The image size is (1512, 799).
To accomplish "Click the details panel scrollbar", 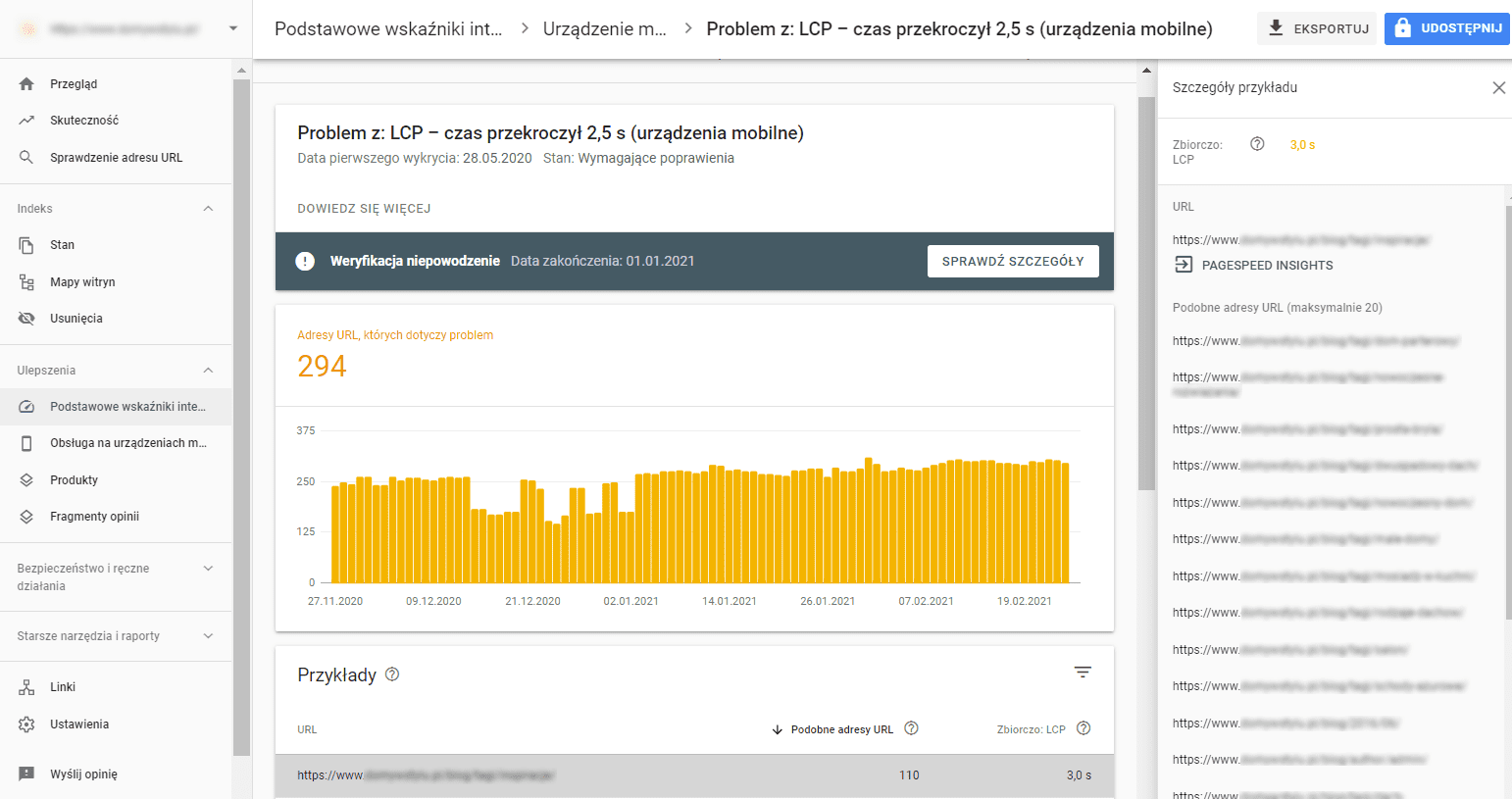I will tap(1508, 412).
